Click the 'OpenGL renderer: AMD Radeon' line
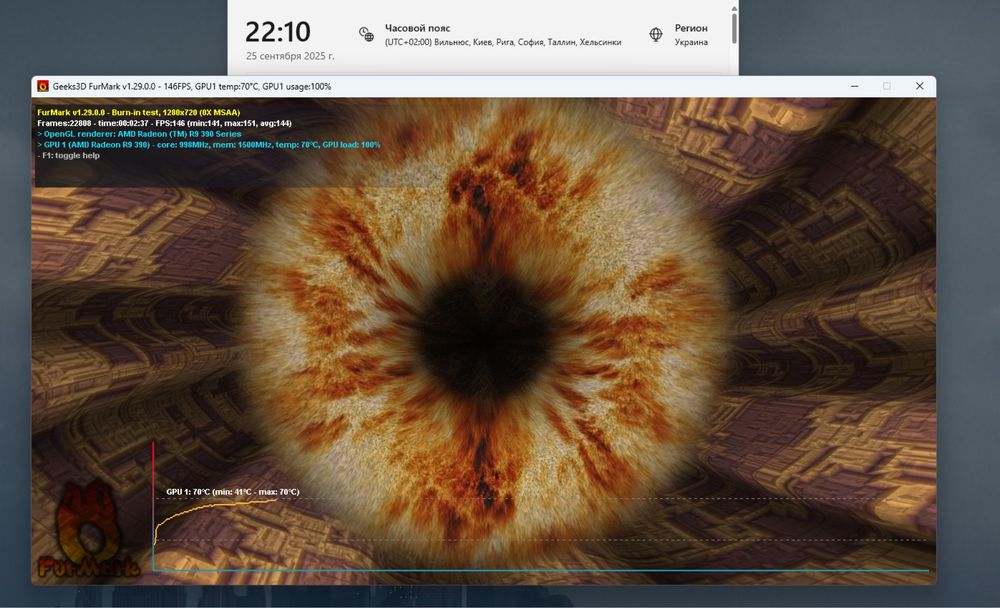Viewport: 1000px width, 608px height. coord(139,134)
